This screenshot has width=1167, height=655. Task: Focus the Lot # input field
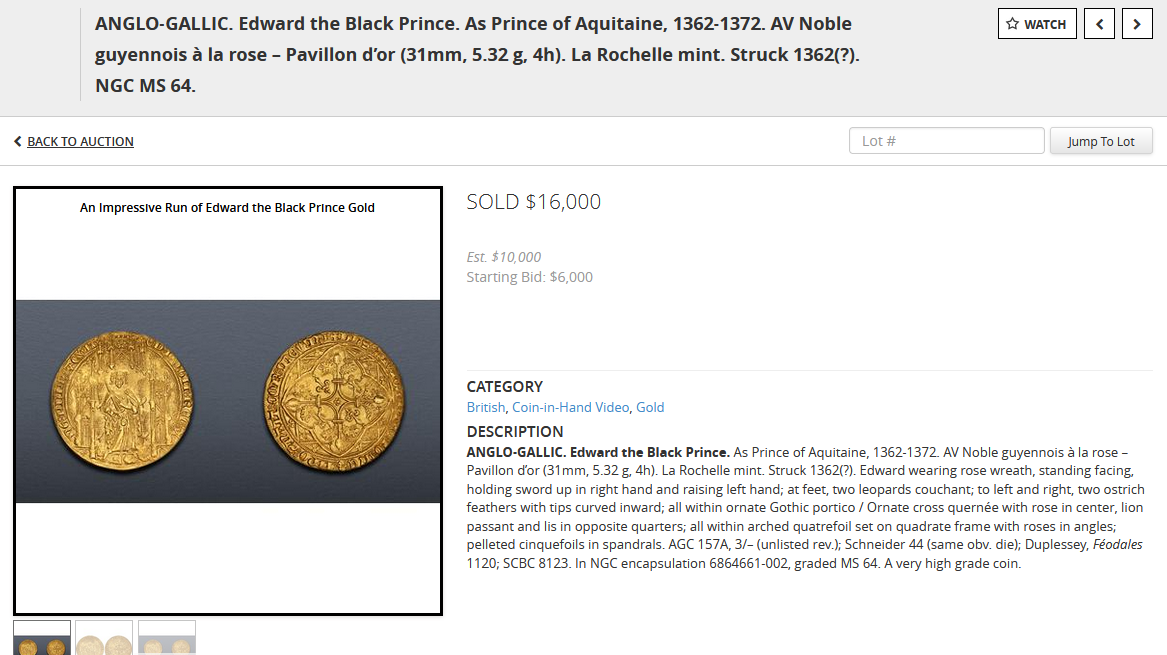(946, 141)
